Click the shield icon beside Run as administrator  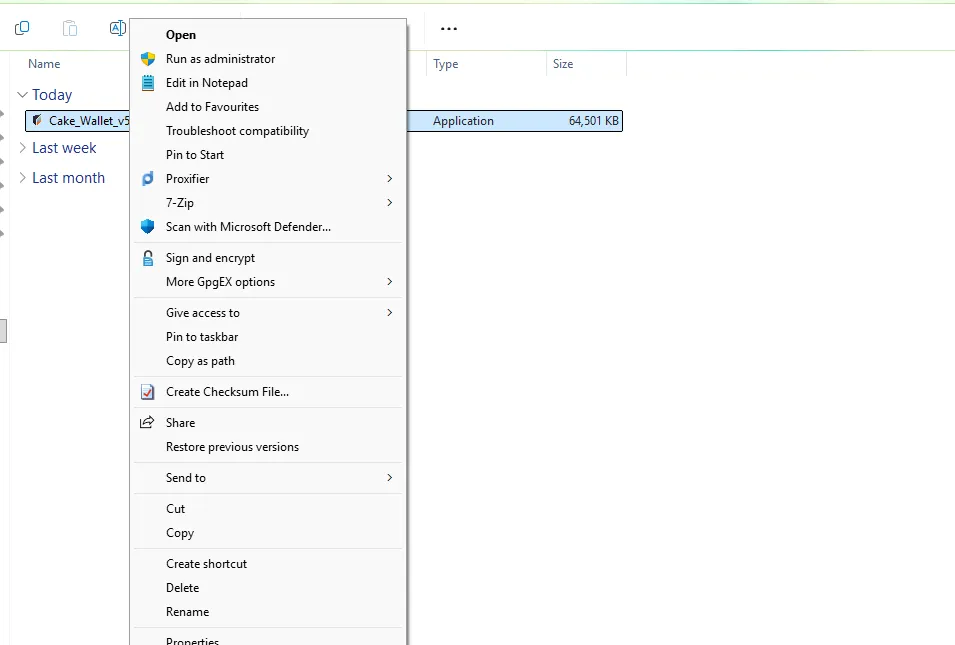[148, 59]
